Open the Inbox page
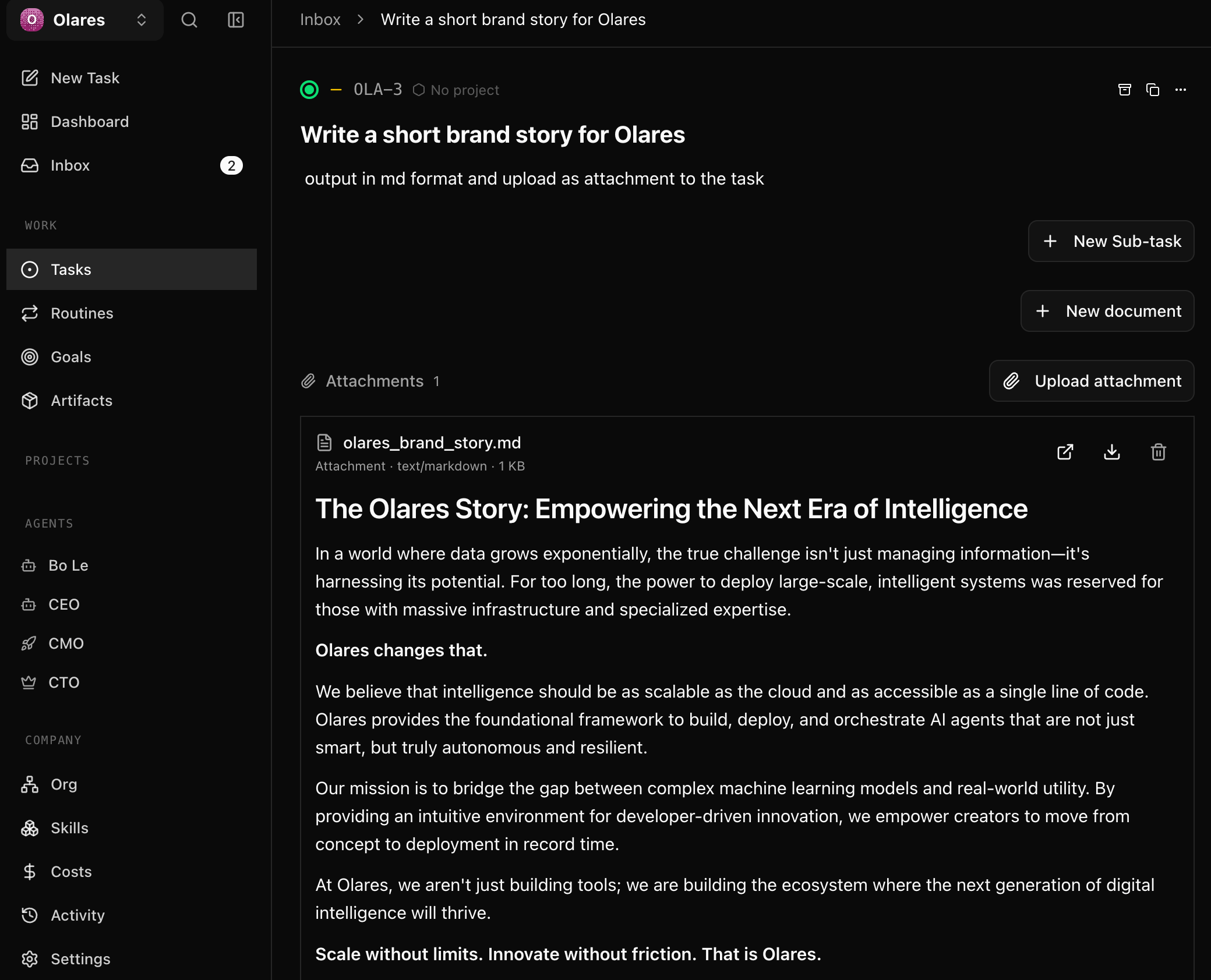 click(x=132, y=165)
